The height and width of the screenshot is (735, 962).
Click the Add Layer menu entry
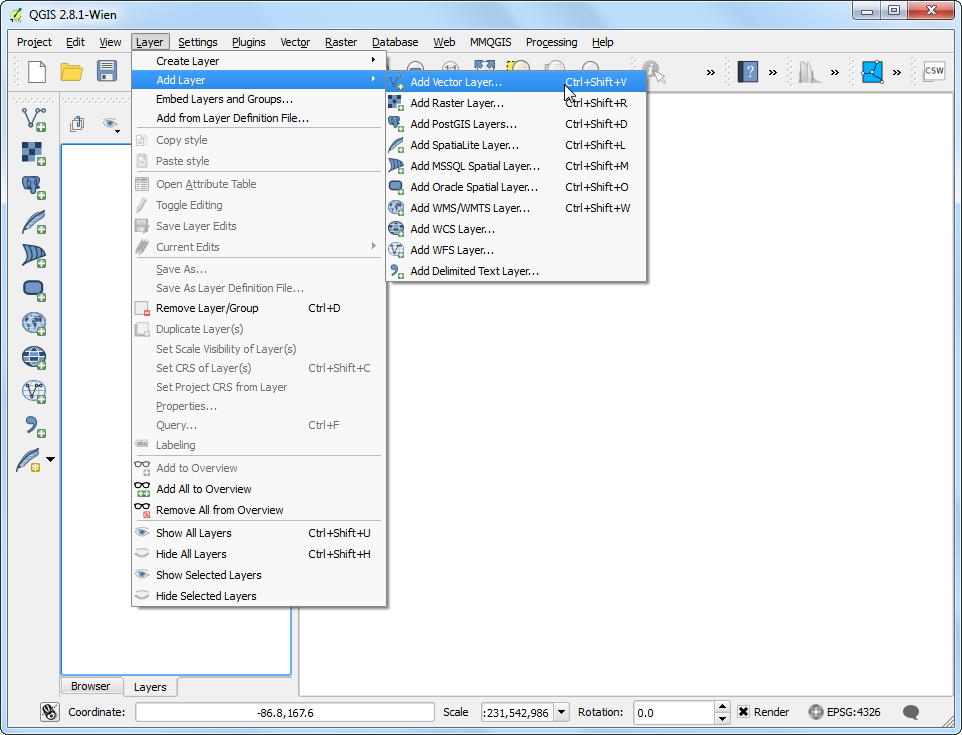259,80
